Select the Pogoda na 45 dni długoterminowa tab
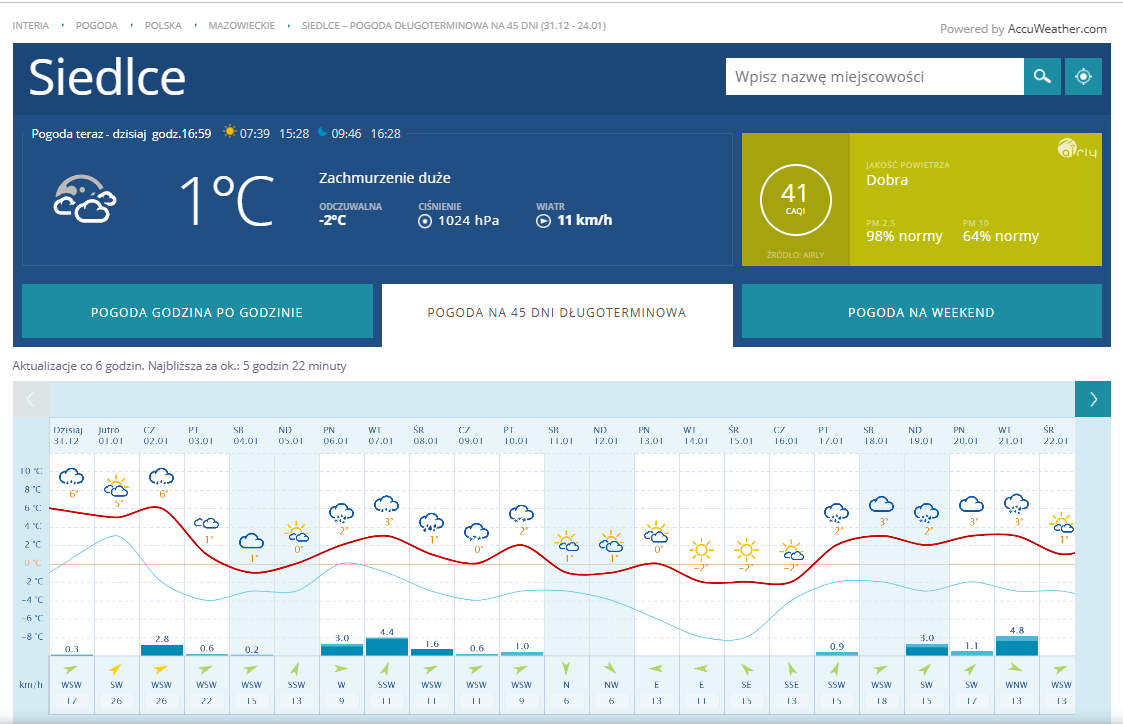Image resolution: width=1123 pixels, height=724 pixels. click(557, 312)
